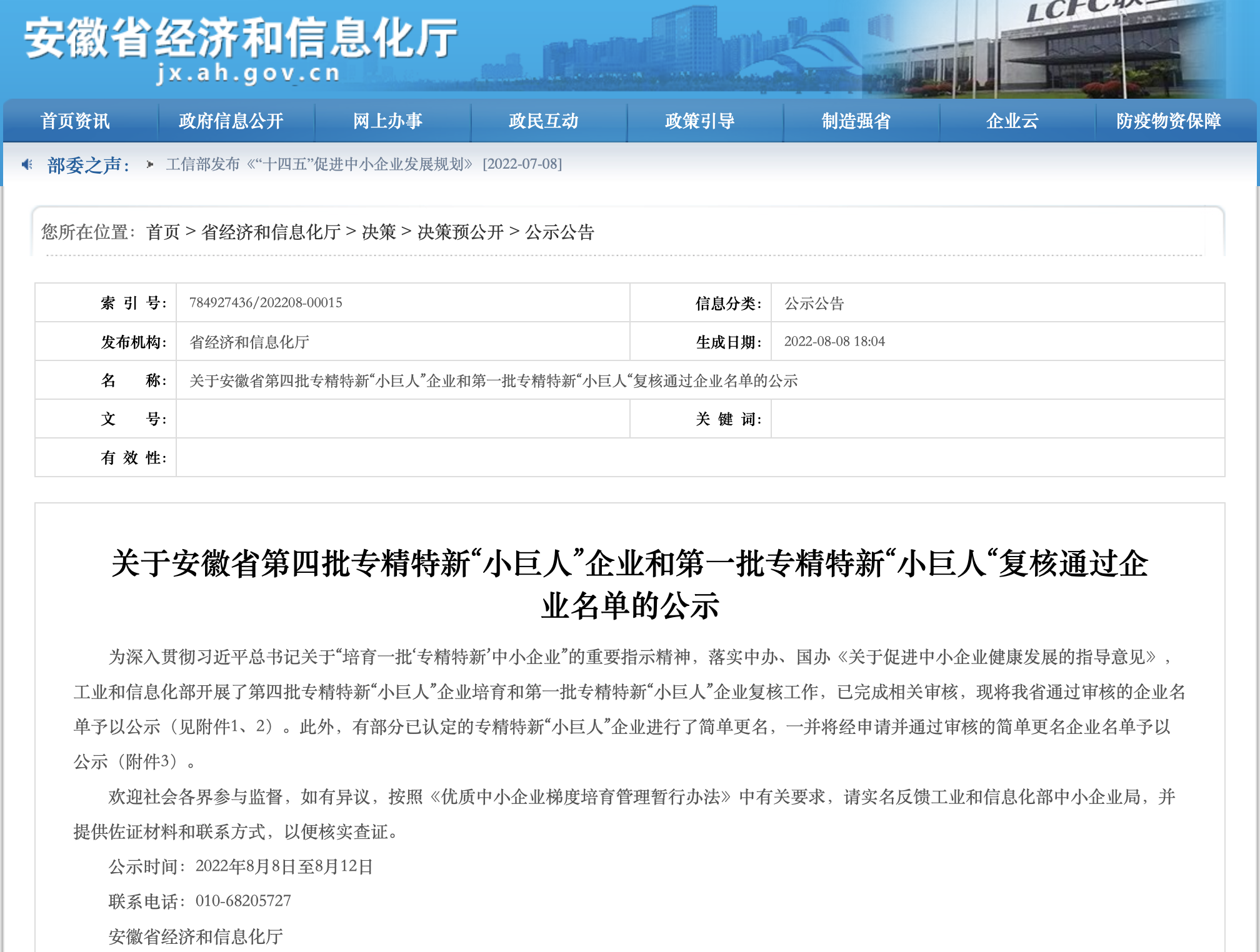Screen dimensions: 1260x952
Task: Click the 安徽省经济和信息化厅 site logo
Action: (x=241, y=39)
